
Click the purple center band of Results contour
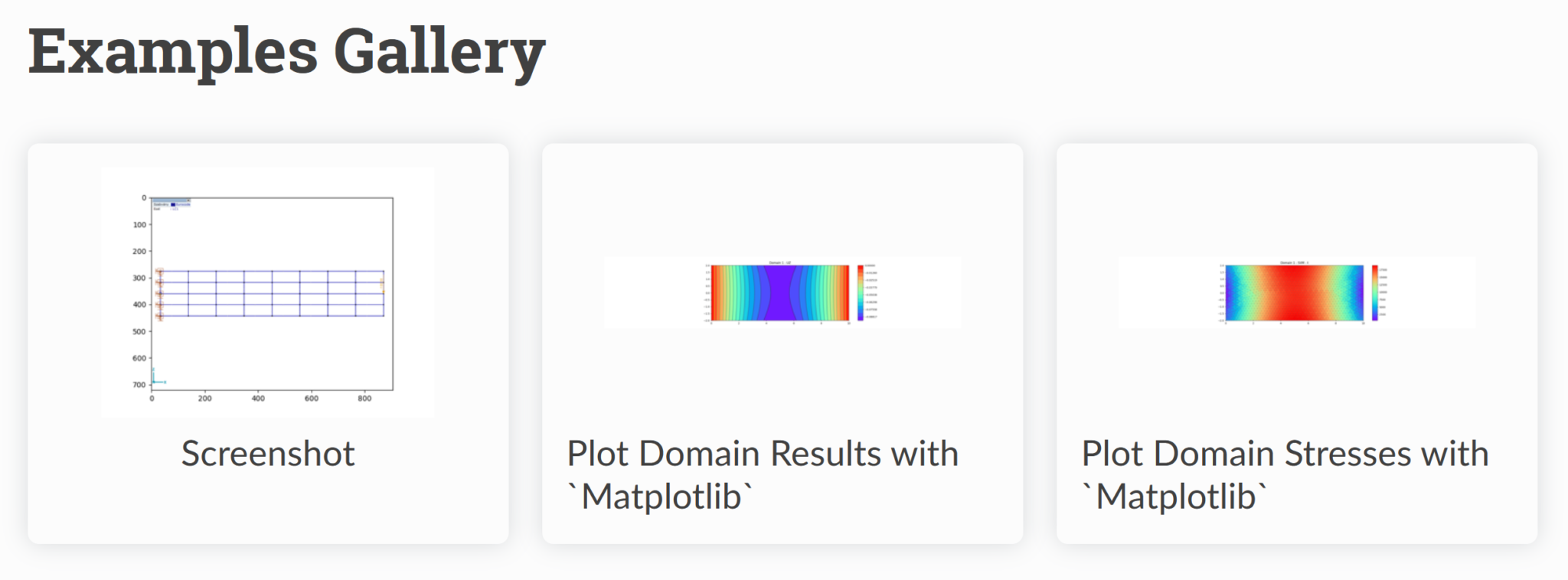[780, 293]
